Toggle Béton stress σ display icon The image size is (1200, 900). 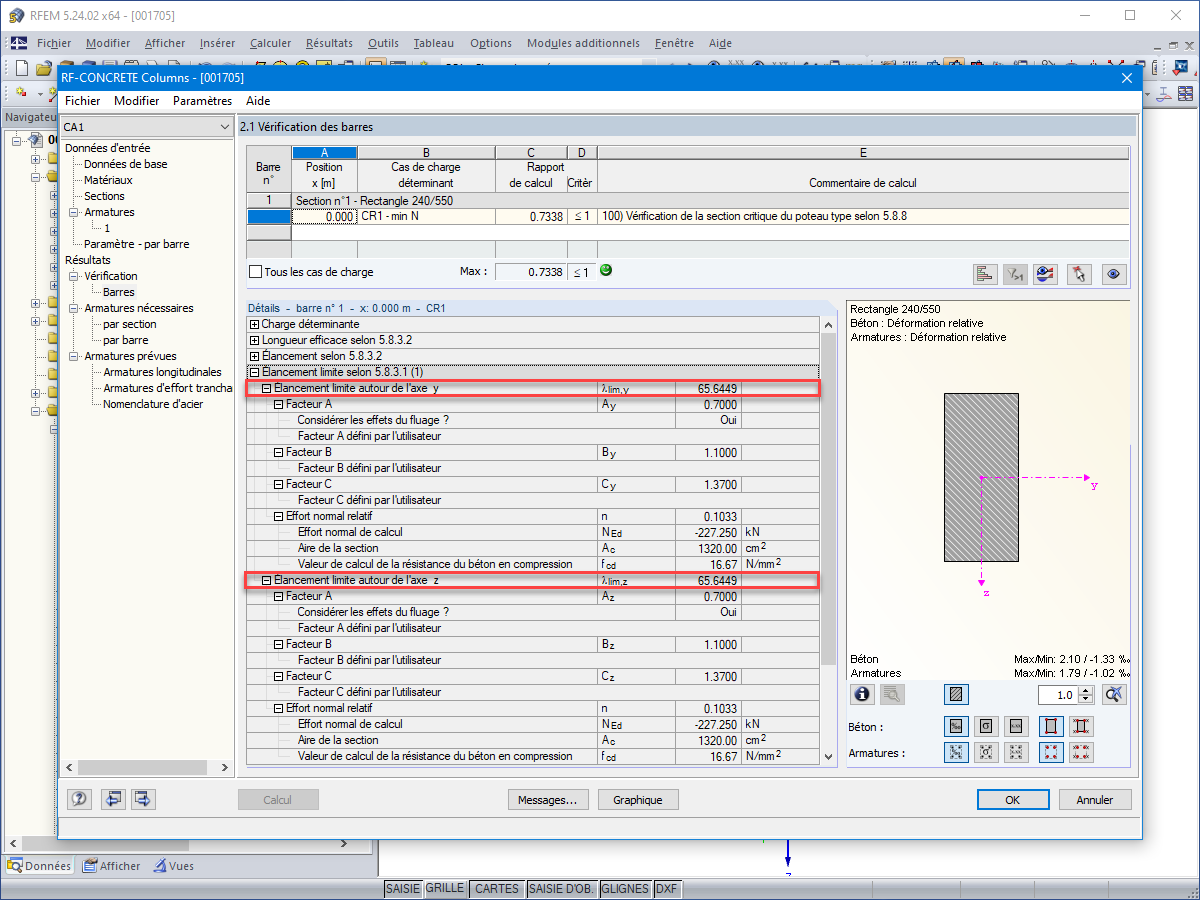point(987,727)
